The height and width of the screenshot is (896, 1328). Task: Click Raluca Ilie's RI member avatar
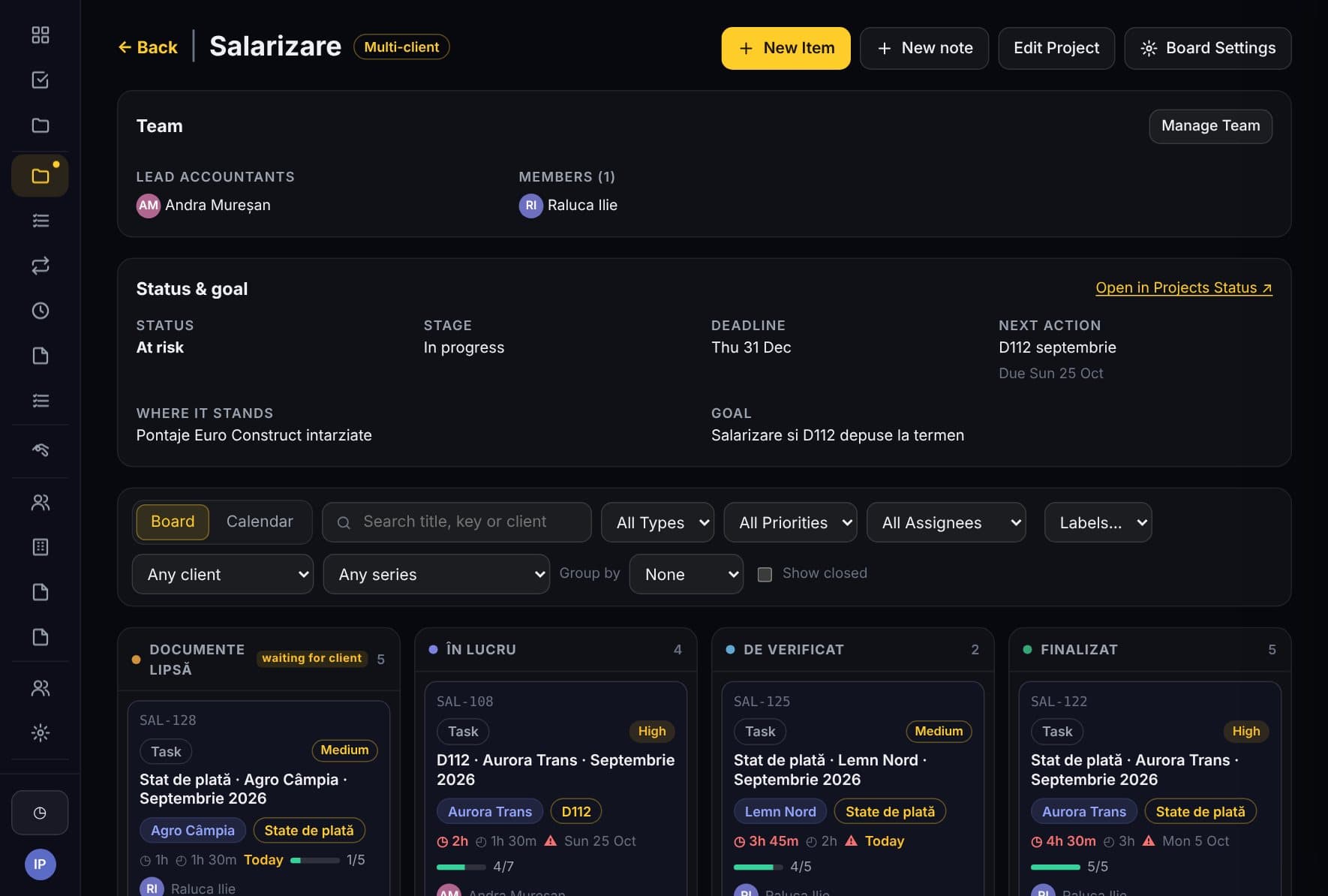coord(530,206)
